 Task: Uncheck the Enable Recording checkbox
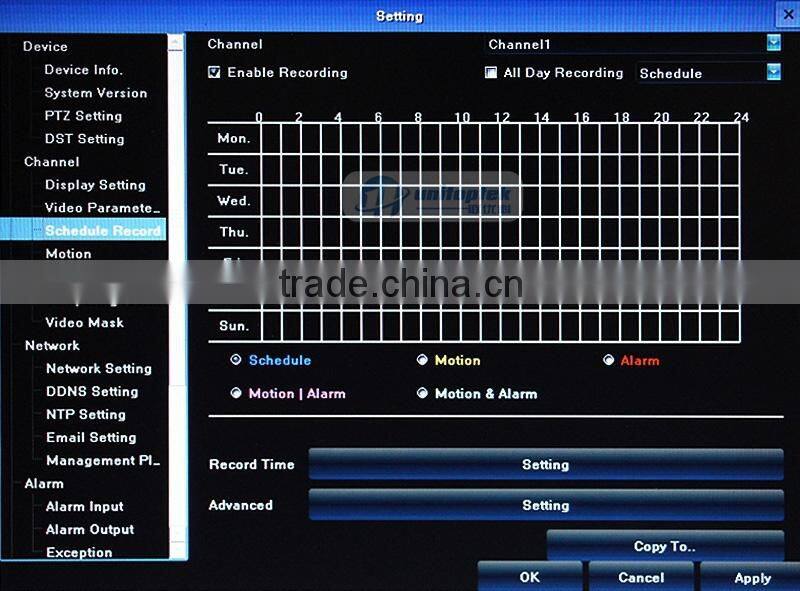click(x=214, y=72)
